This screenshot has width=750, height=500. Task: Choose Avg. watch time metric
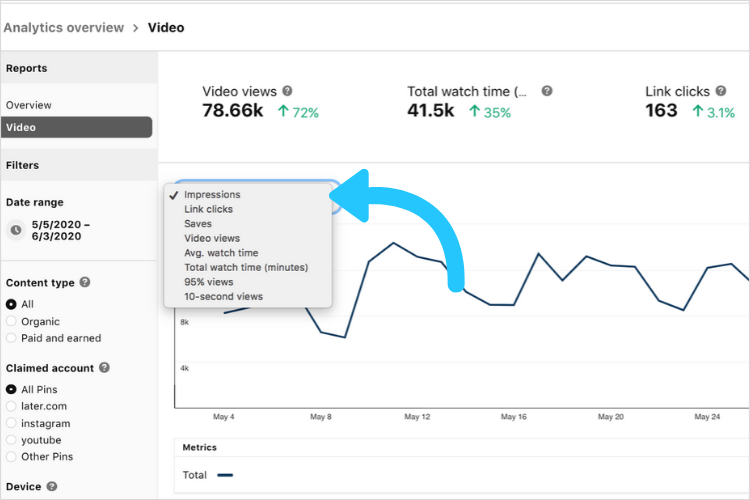click(x=248, y=253)
